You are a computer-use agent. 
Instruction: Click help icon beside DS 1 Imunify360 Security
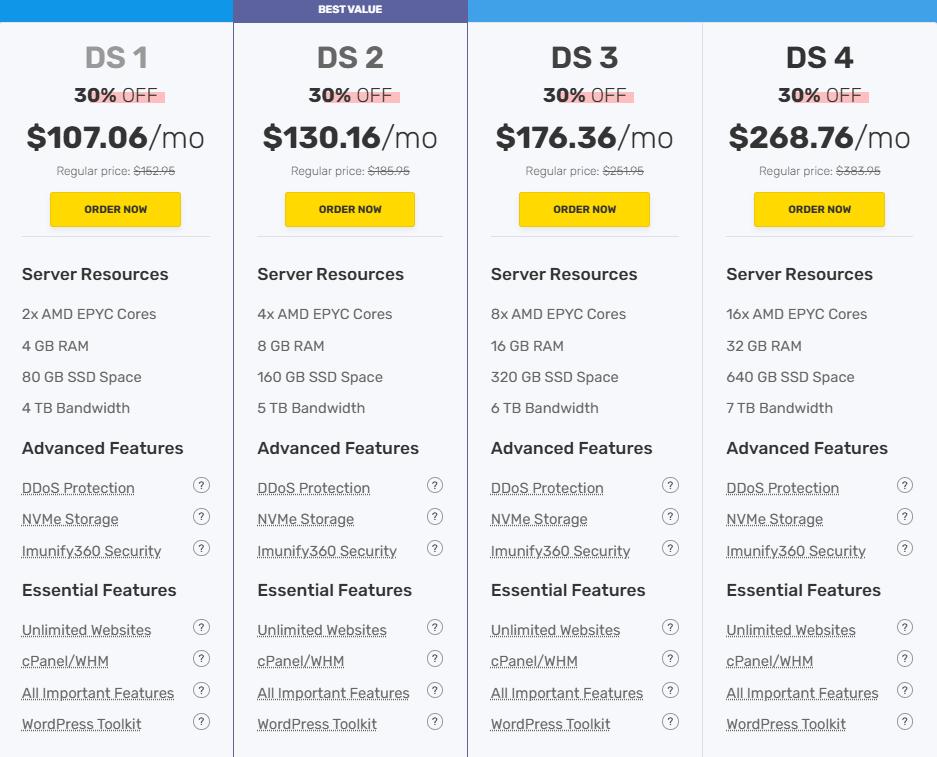tap(201, 548)
